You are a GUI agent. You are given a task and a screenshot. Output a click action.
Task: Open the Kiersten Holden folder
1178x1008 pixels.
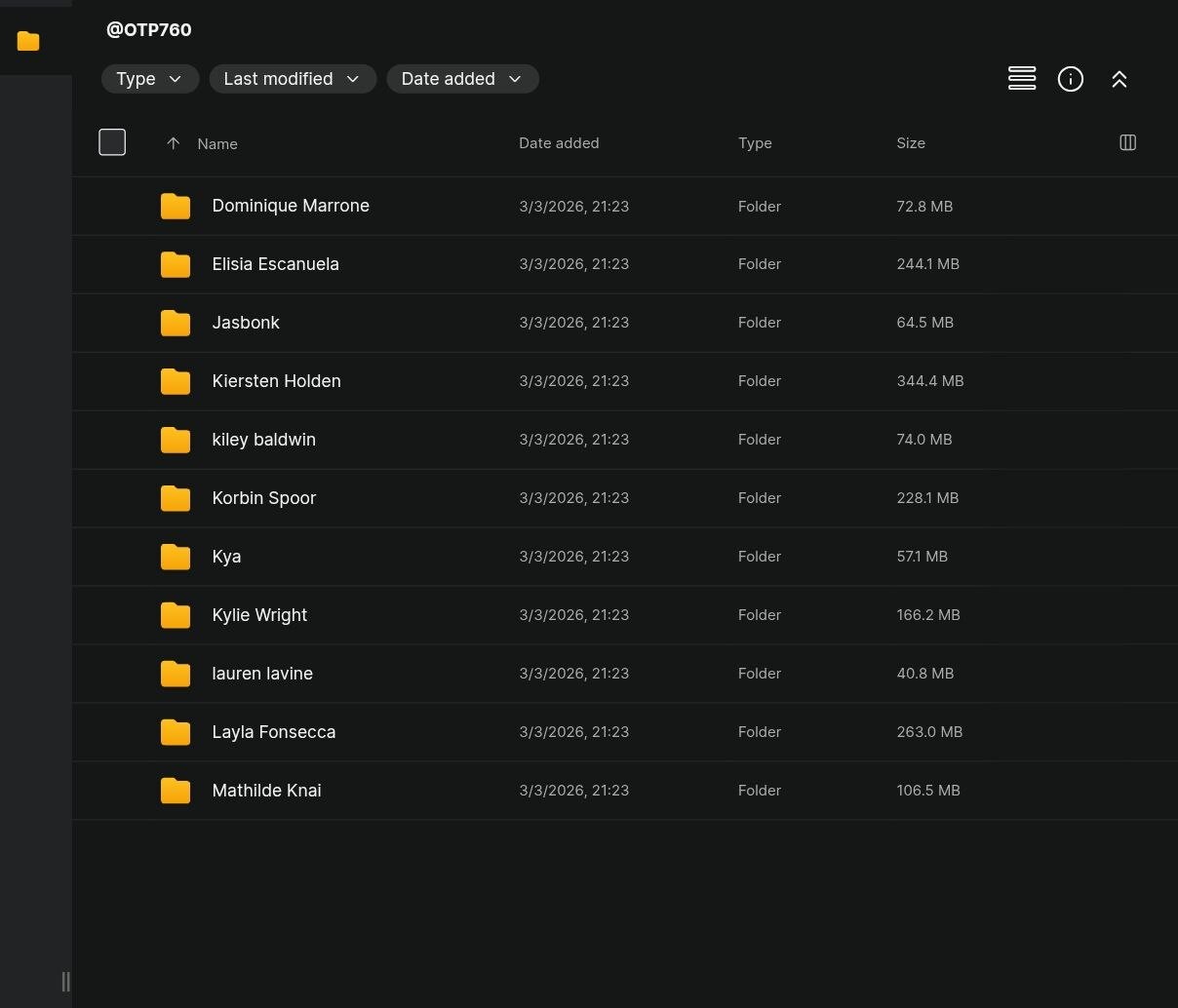276,381
